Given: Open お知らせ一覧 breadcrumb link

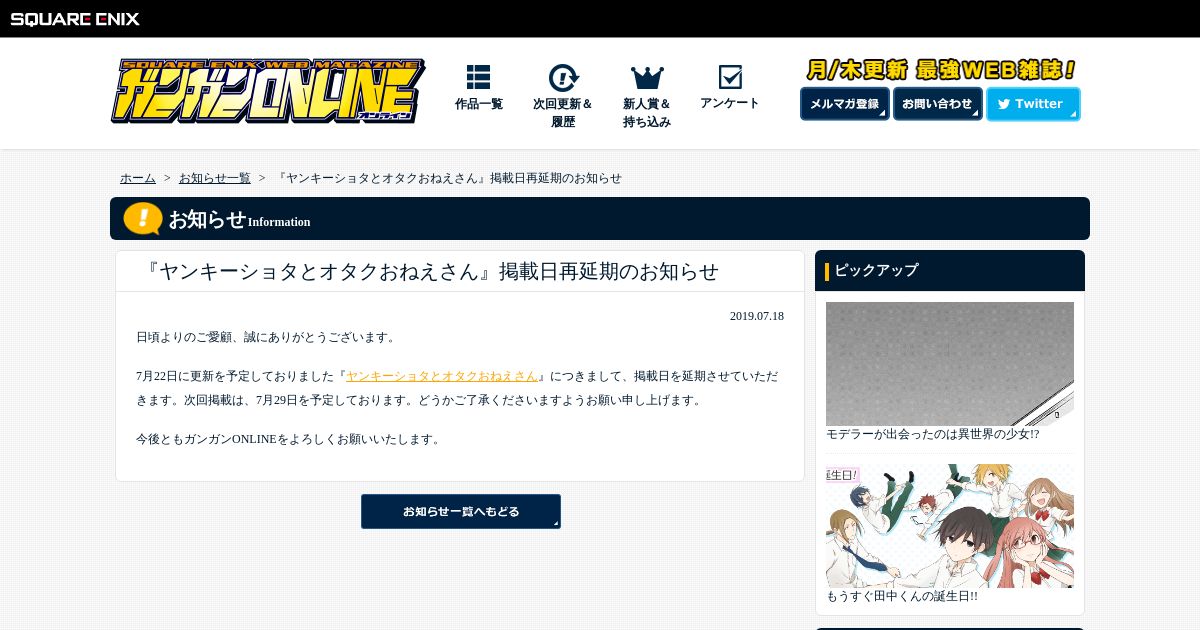Looking at the screenshot, I should click(x=215, y=178).
